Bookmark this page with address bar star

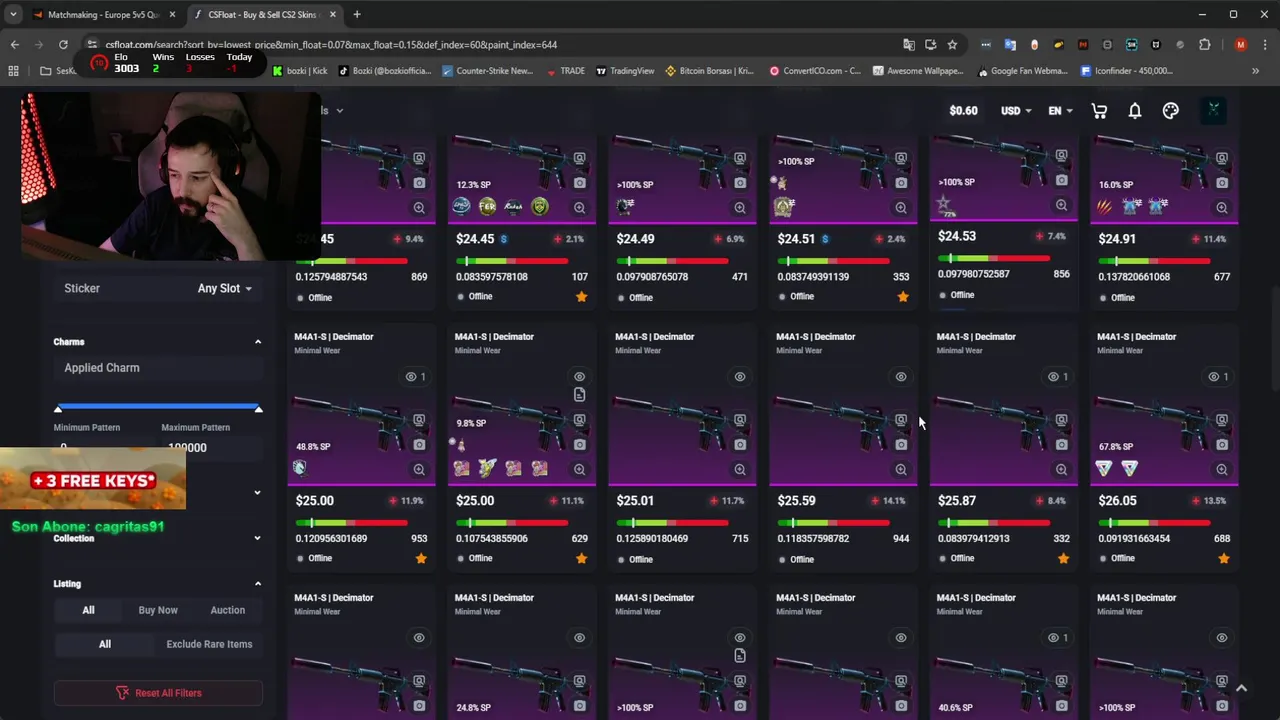pyautogui.click(x=952, y=44)
